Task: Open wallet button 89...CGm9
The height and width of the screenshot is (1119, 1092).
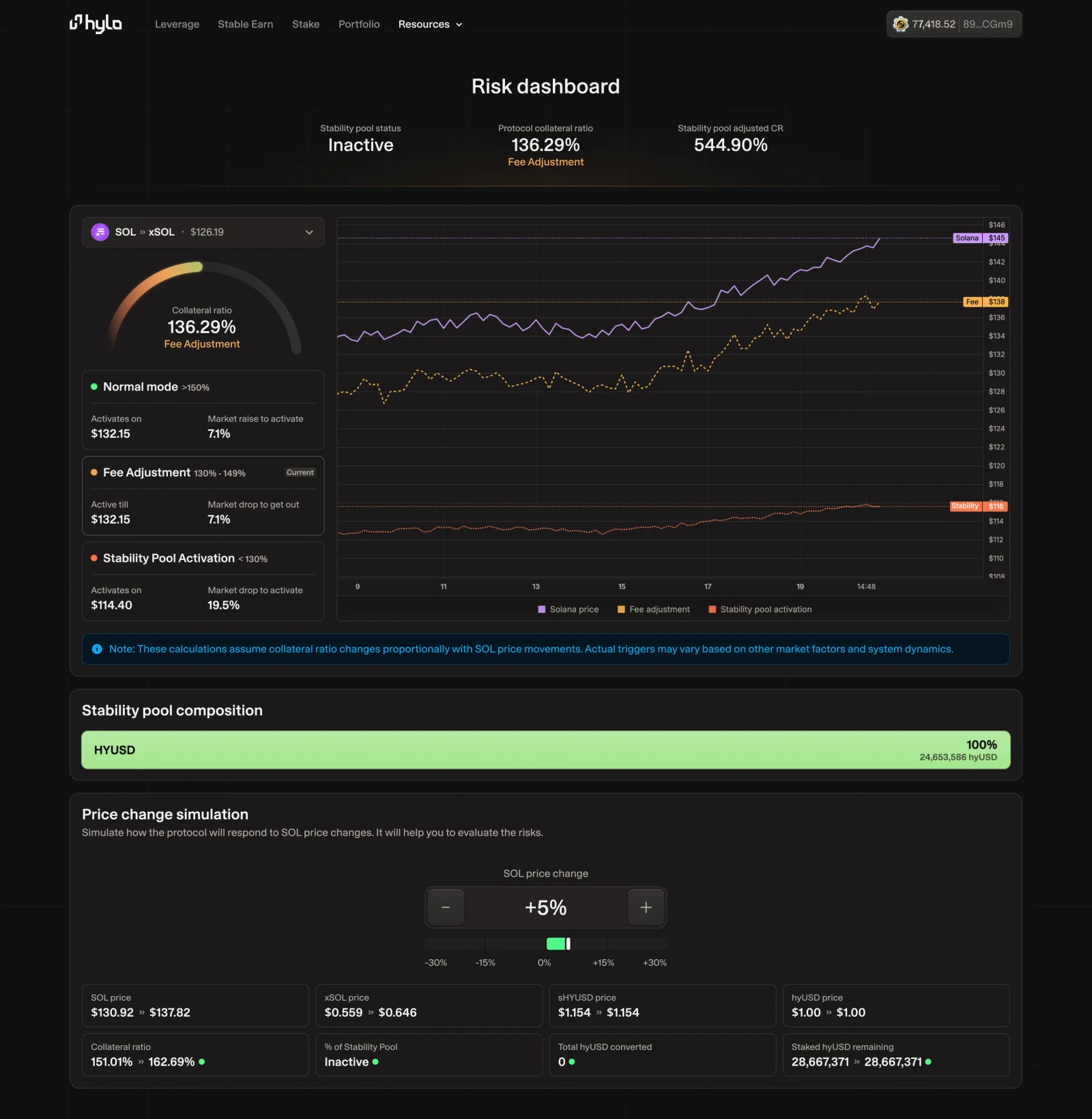Action: click(x=988, y=24)
